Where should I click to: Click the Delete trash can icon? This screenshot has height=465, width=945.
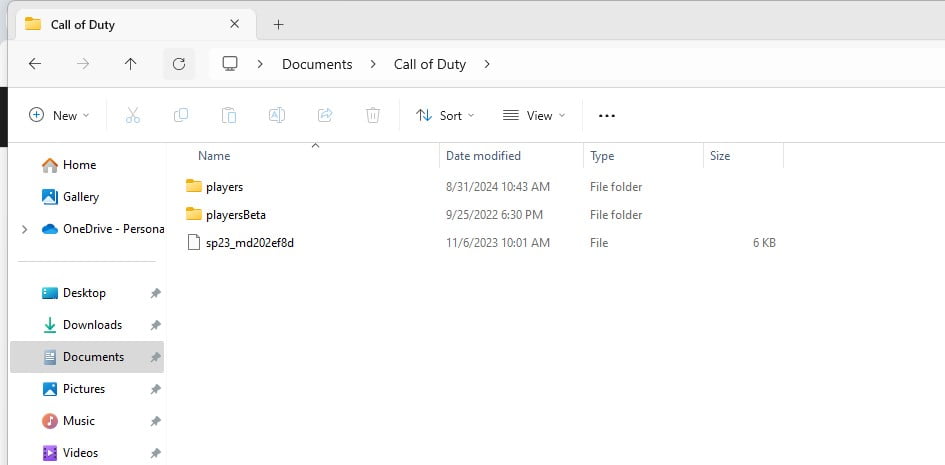[x=373, y=115]
